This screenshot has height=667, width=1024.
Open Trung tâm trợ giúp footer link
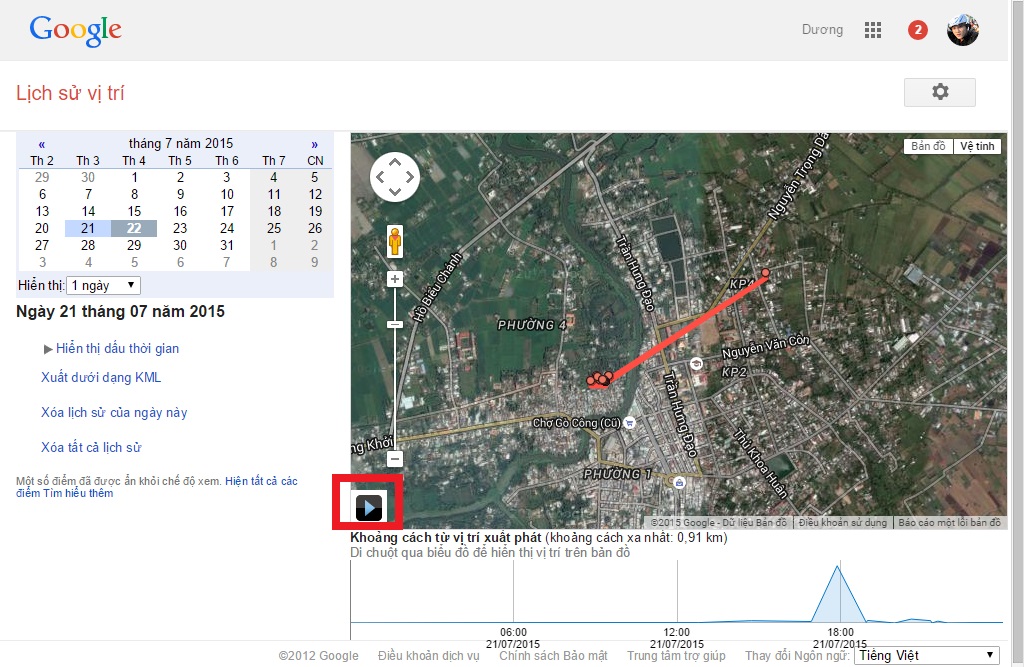click(676, 656)
